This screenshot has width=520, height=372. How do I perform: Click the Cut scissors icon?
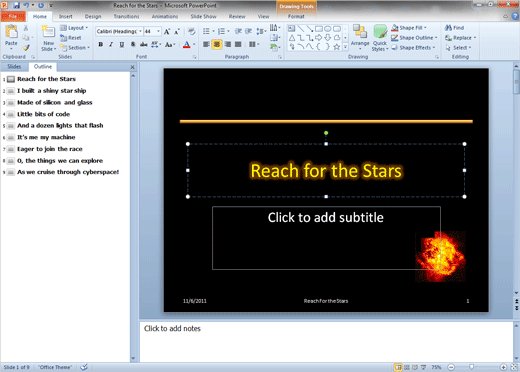pyautogui.click(x=26, y=28)
